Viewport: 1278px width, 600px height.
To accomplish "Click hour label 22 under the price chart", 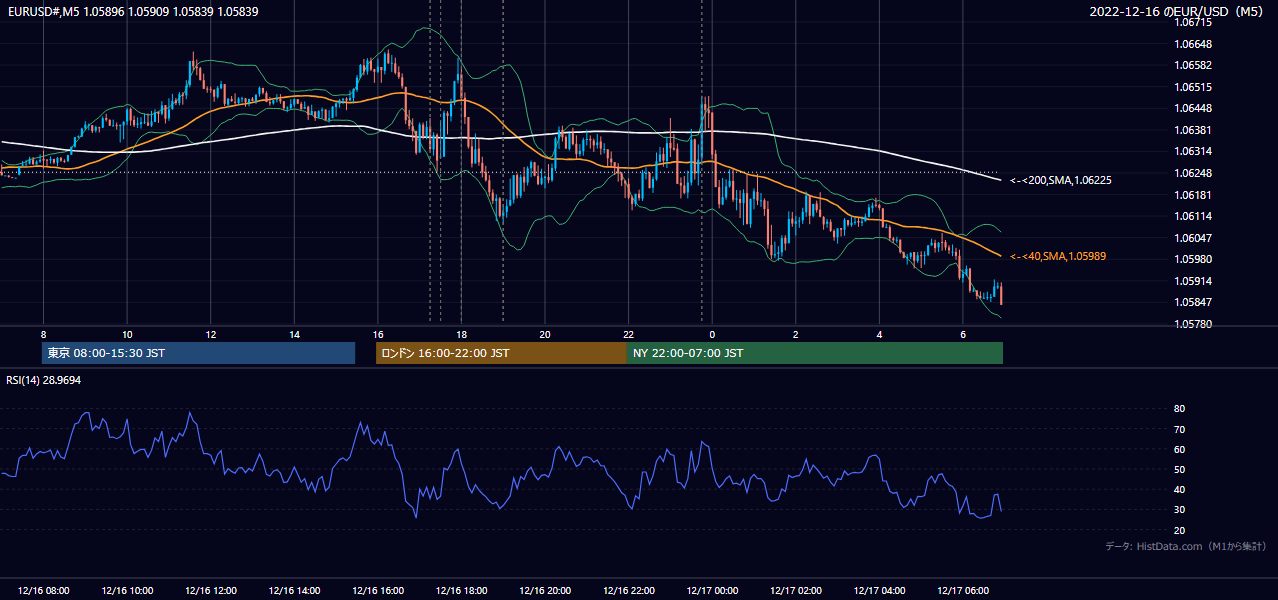I will click(x=629, y=334).
